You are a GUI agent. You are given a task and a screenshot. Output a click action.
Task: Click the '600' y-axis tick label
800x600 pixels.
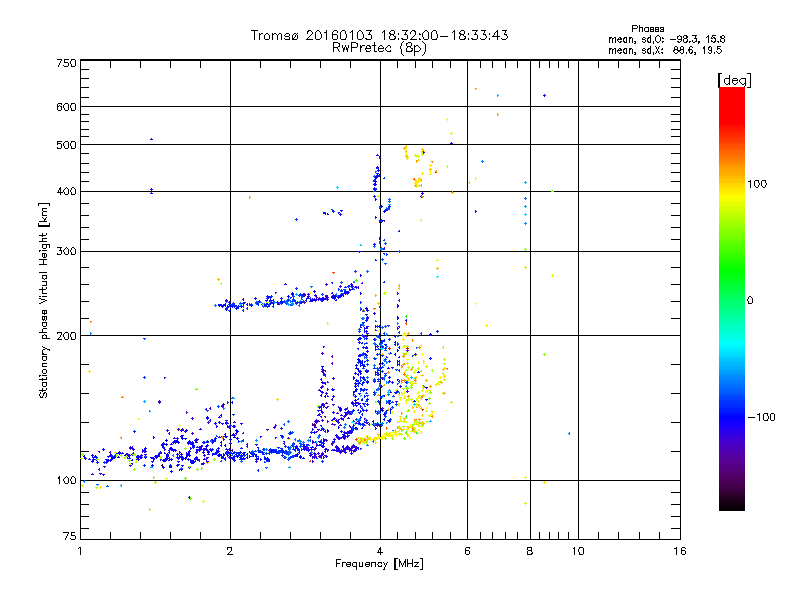tap(67, 107)
